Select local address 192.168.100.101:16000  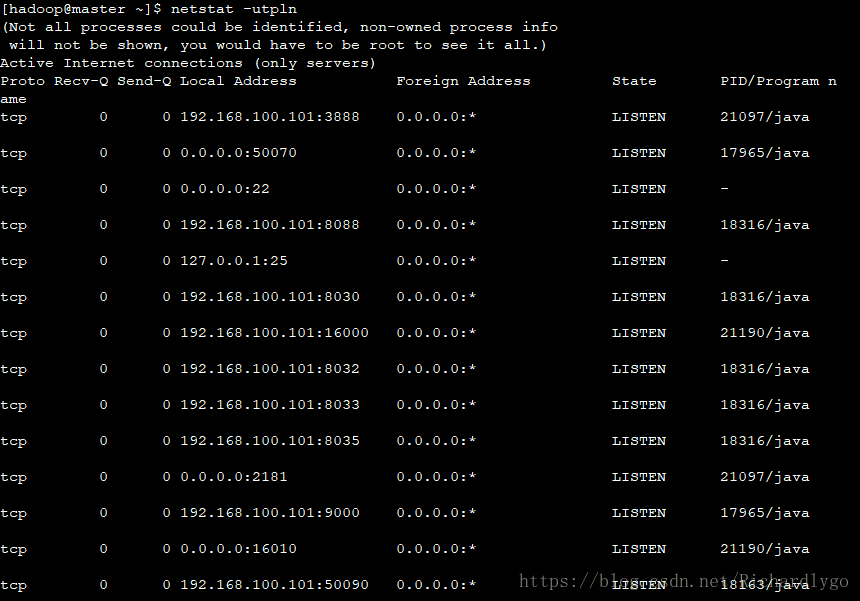coord(274,333)
